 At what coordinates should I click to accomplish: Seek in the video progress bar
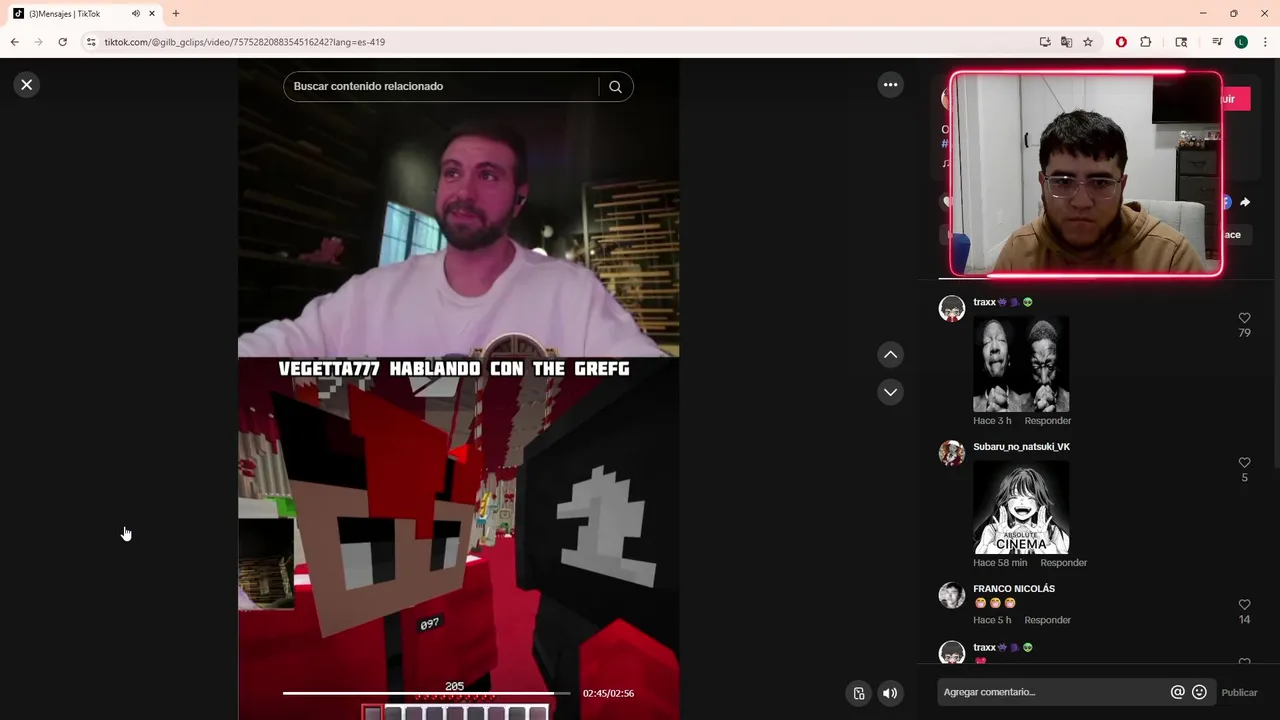427,693
